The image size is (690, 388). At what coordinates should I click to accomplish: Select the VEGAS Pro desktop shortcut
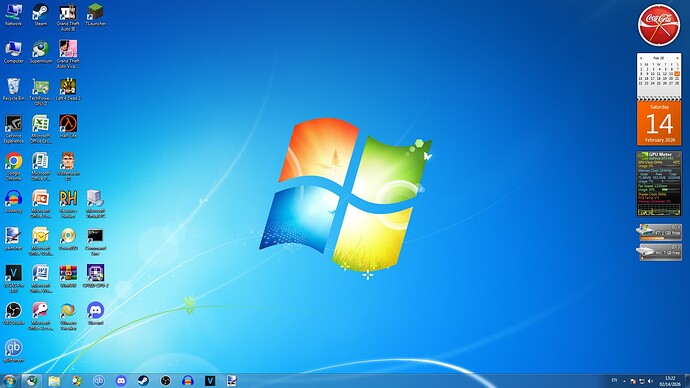[x=13, y=279]
